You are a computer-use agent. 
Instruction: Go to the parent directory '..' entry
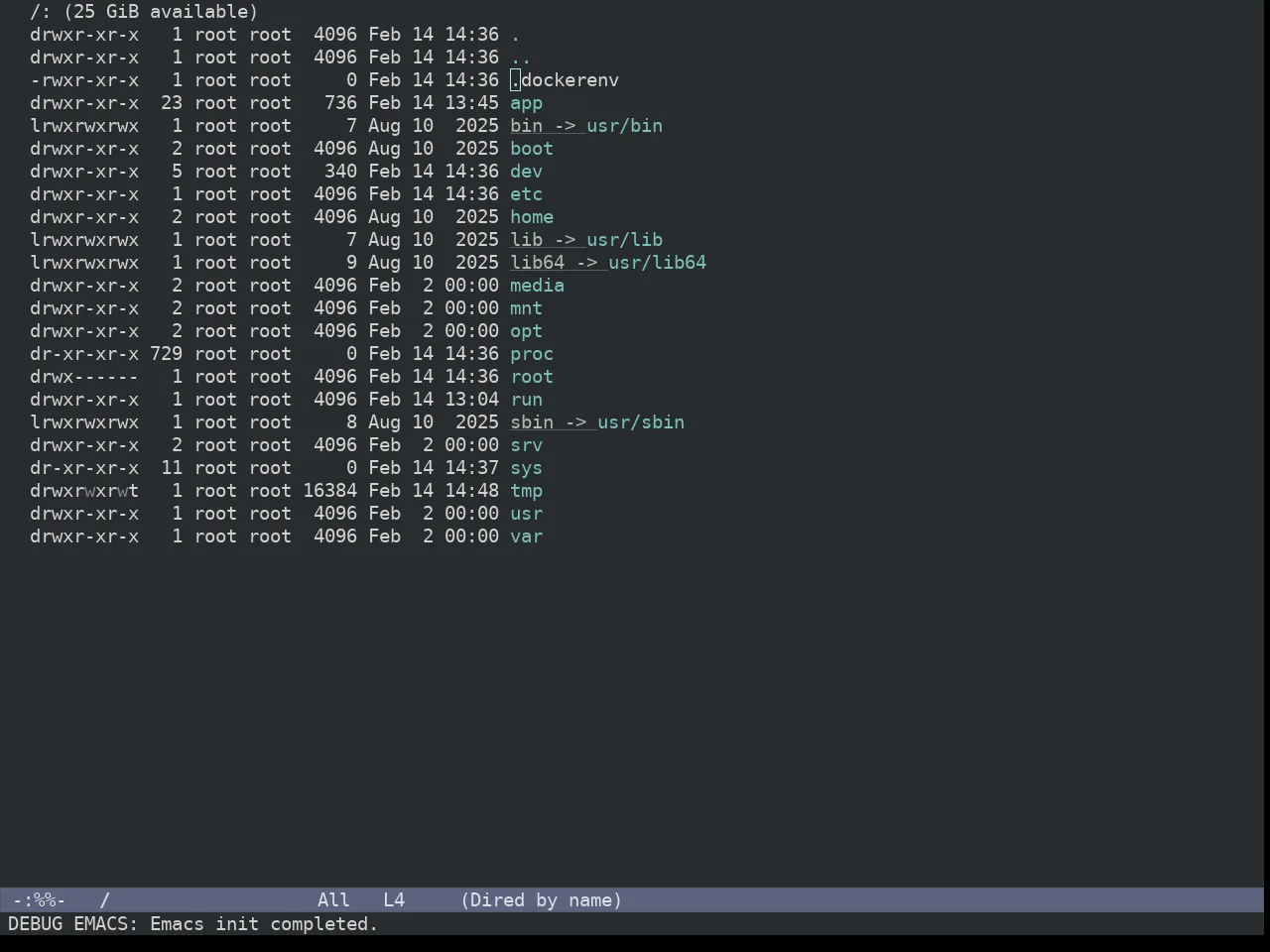521,58
